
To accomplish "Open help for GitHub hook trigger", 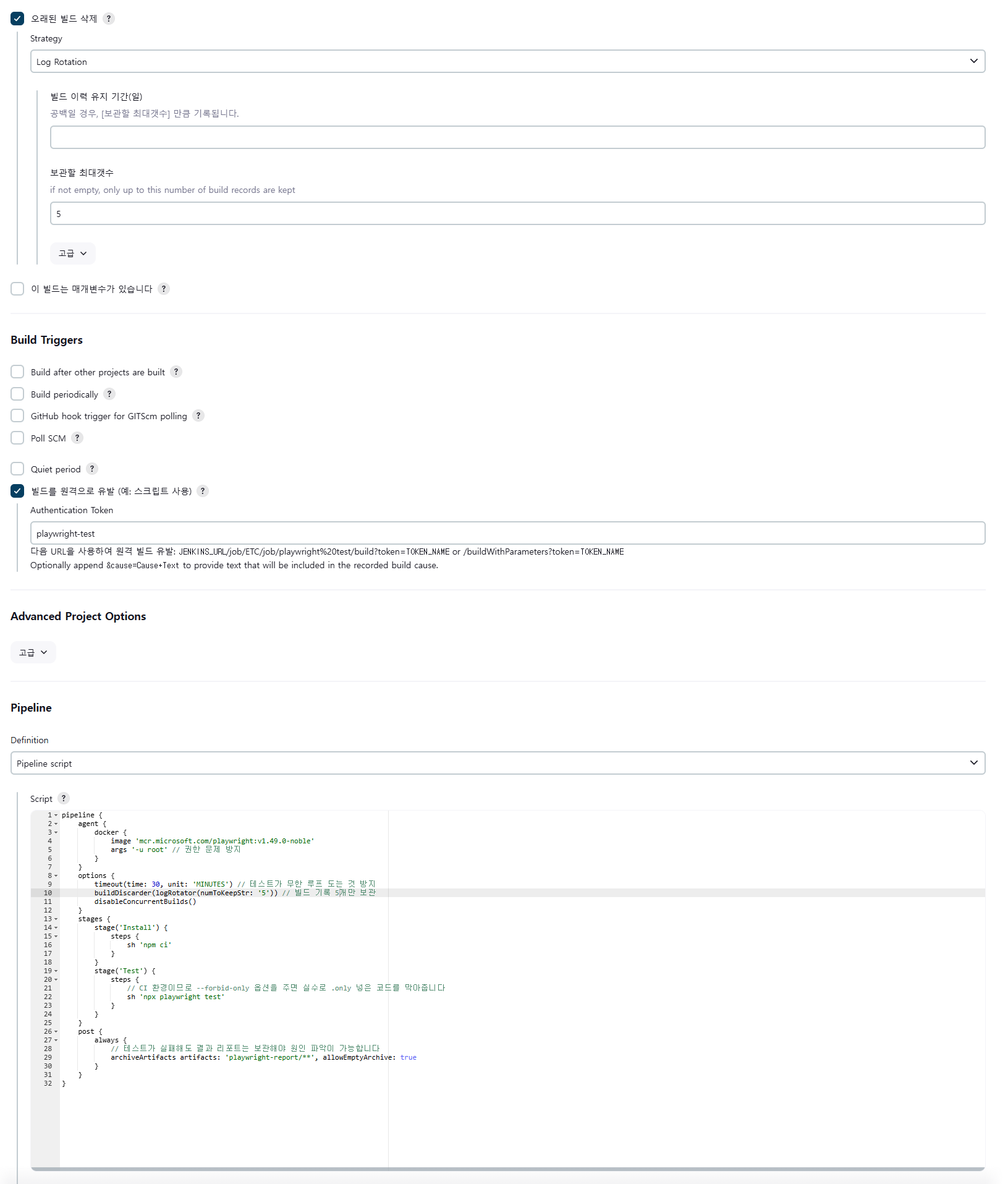I will tap(198, 415).
